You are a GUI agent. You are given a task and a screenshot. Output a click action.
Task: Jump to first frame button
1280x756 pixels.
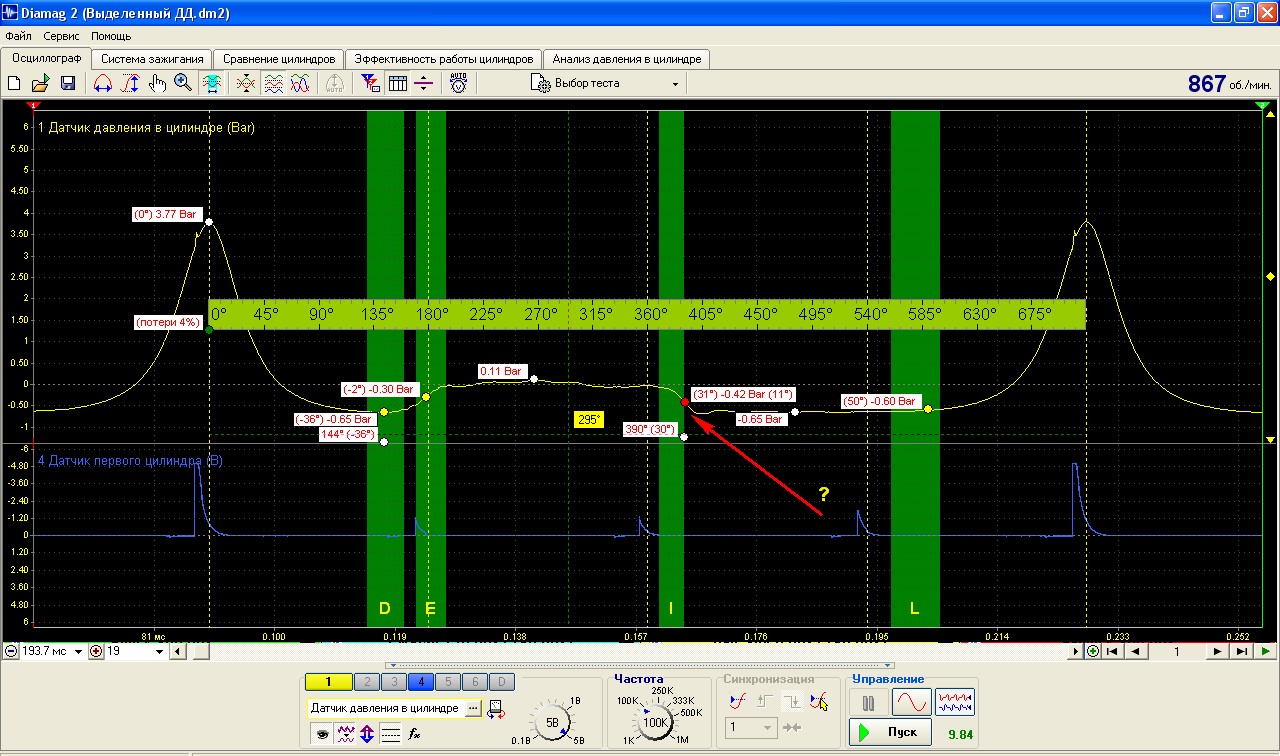1112,652
